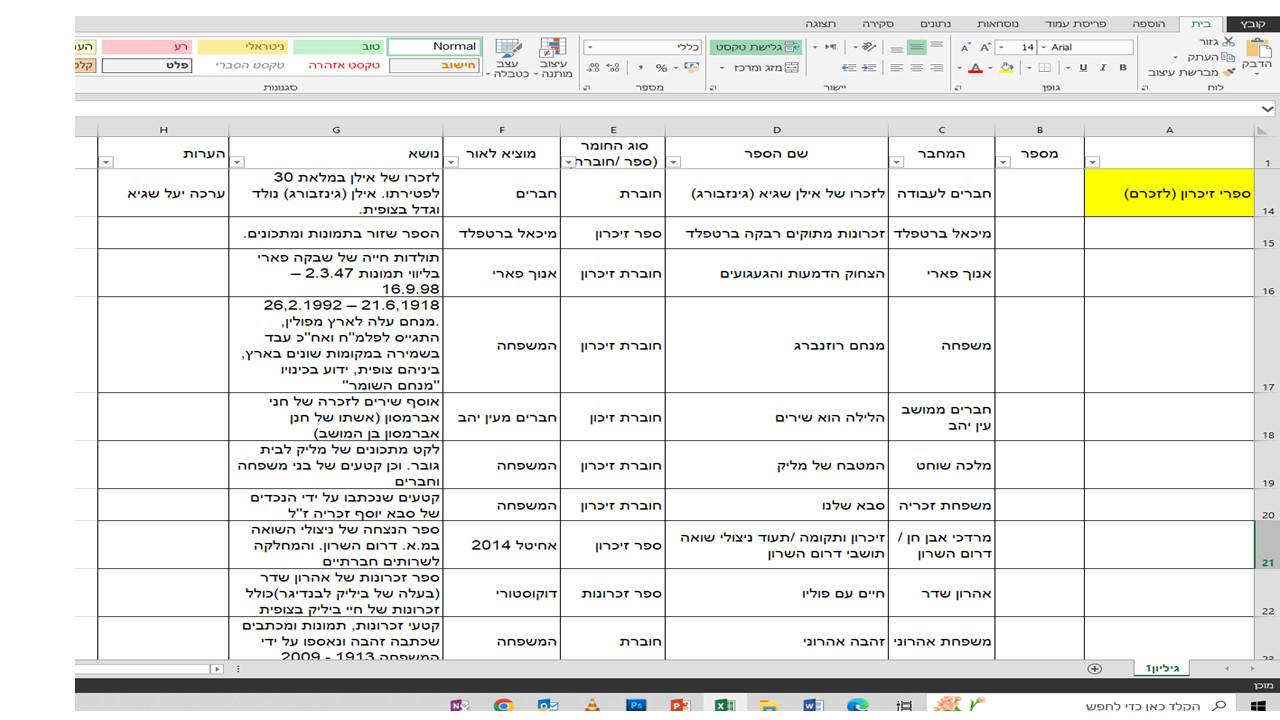Toggle Bold formatting
The width and height of the screenshot is (1280, 720).
coord(1123,68)
